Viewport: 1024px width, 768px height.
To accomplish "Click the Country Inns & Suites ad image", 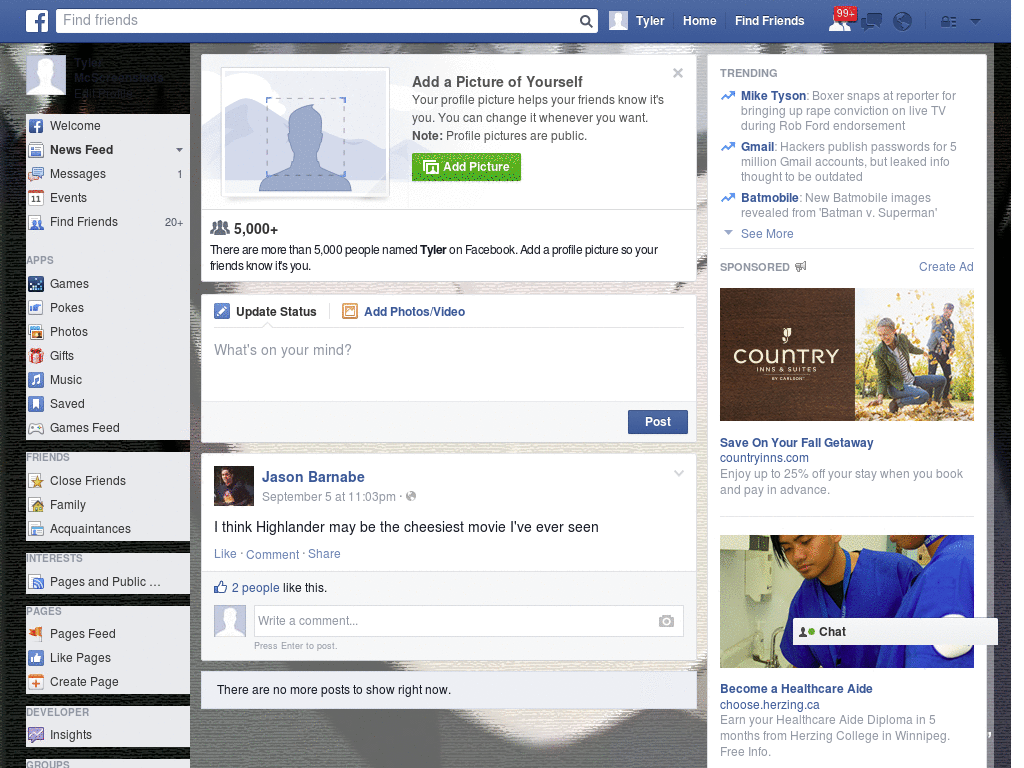I will (846, 355).
